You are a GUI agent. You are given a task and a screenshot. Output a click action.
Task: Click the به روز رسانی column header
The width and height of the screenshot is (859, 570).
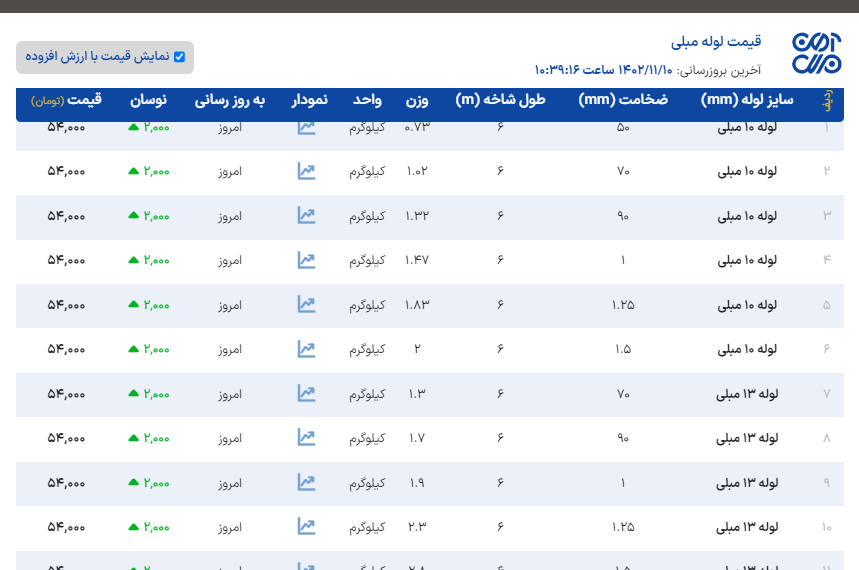click(230, 101)
